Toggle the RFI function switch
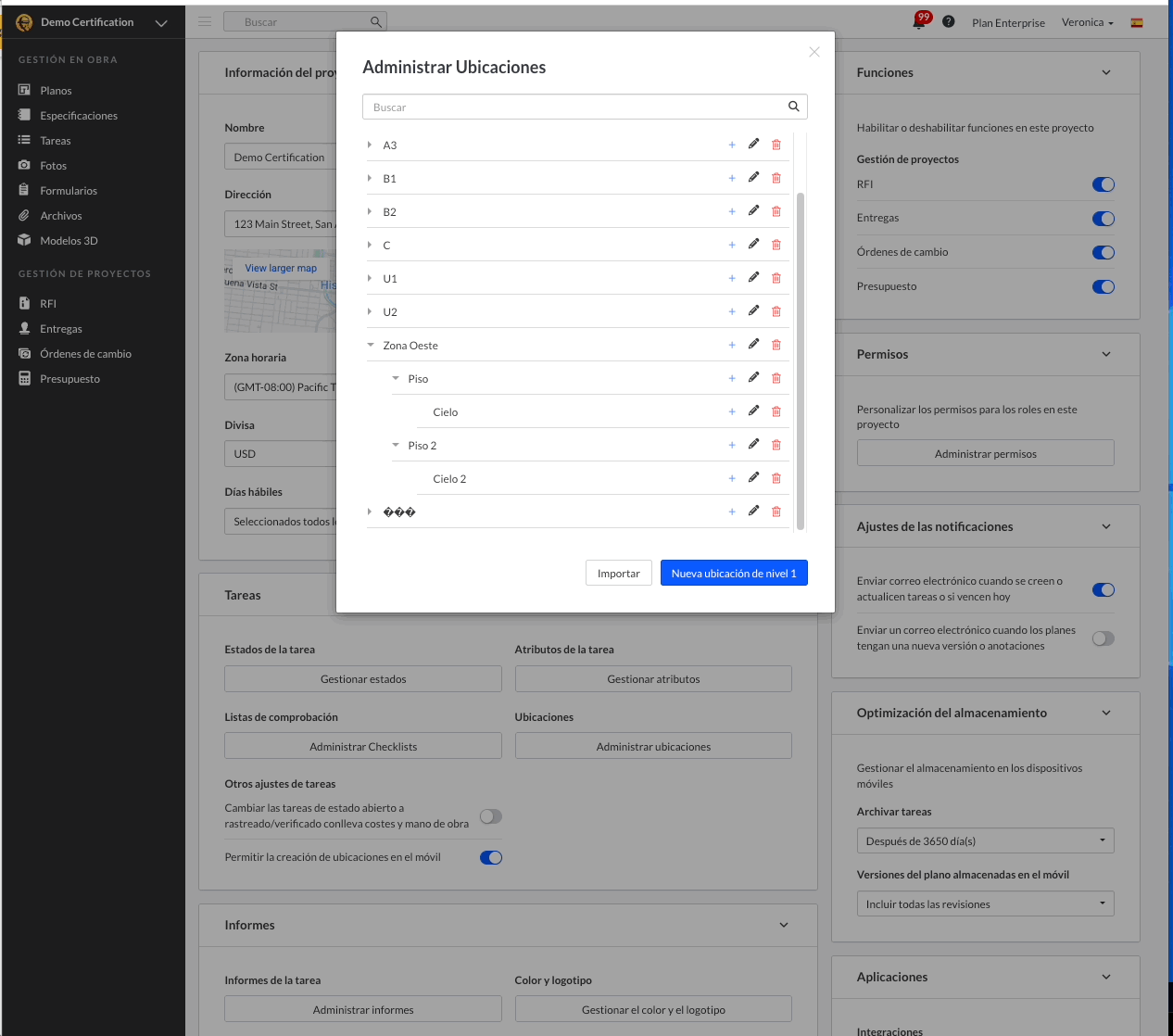Image resolution: width=1173 pixels, height=1036 pixels. click(1104, 184)
